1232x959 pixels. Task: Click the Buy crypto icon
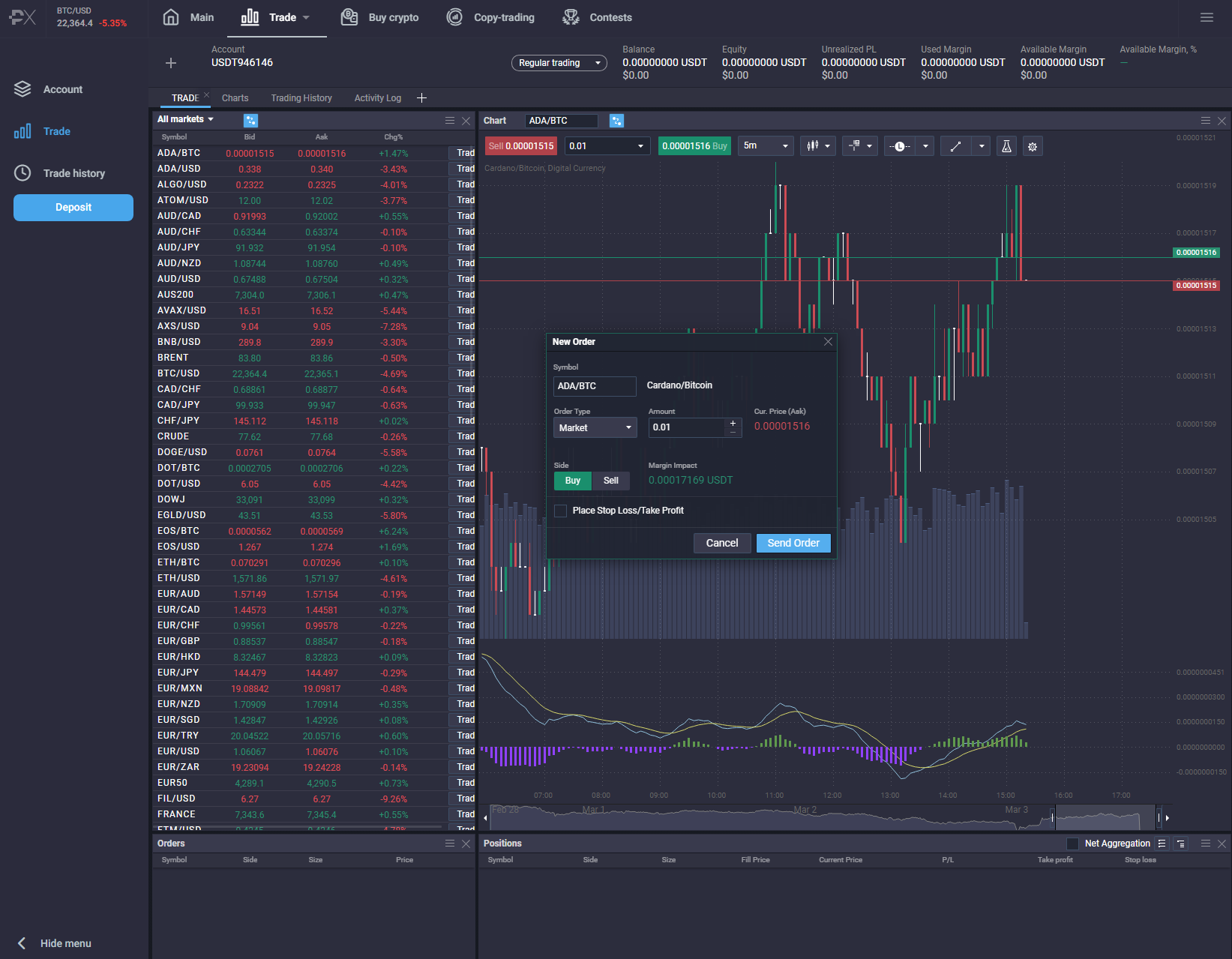[x=349, y=17]
